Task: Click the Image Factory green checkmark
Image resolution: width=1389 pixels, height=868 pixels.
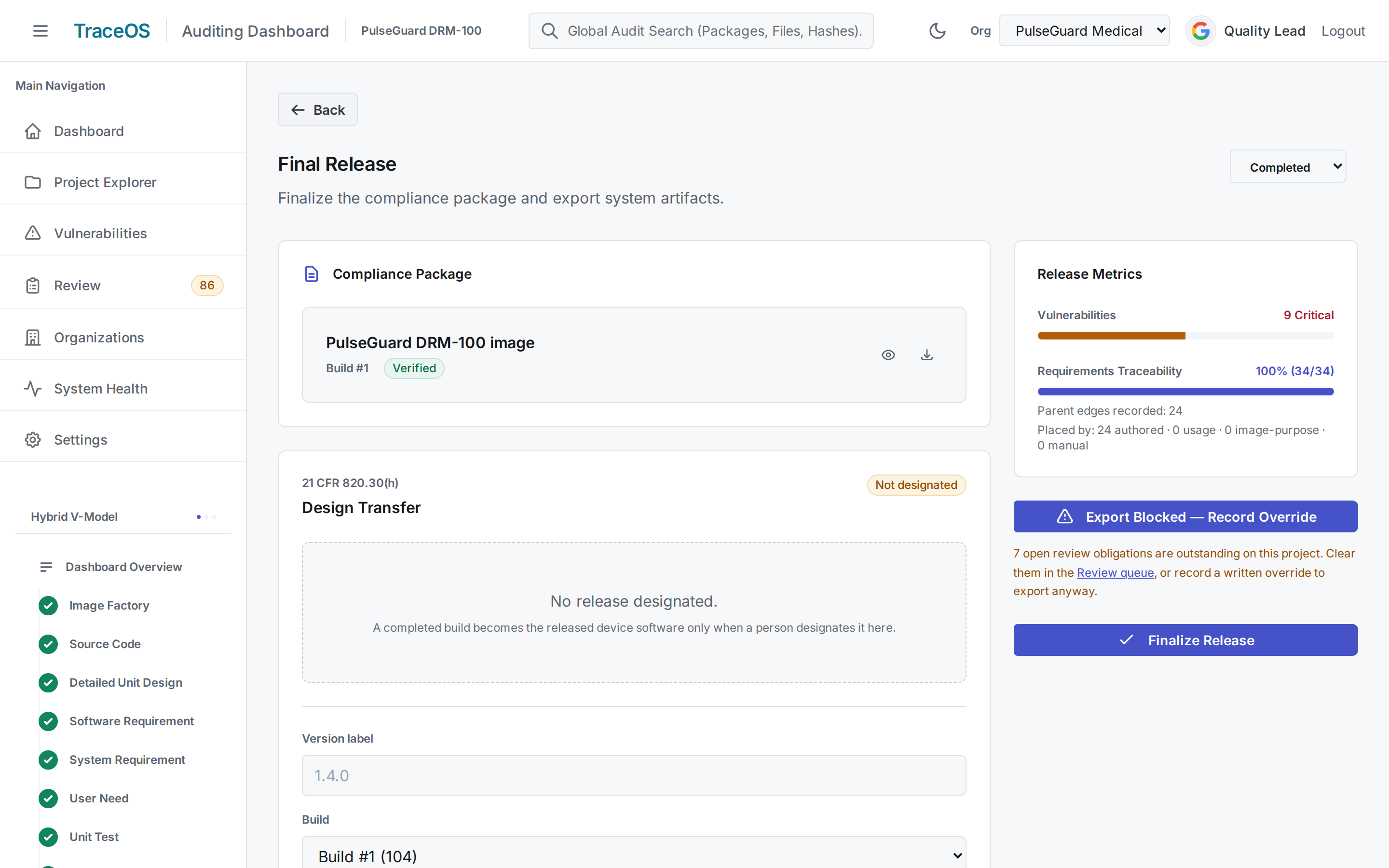Action: (48, 606)
